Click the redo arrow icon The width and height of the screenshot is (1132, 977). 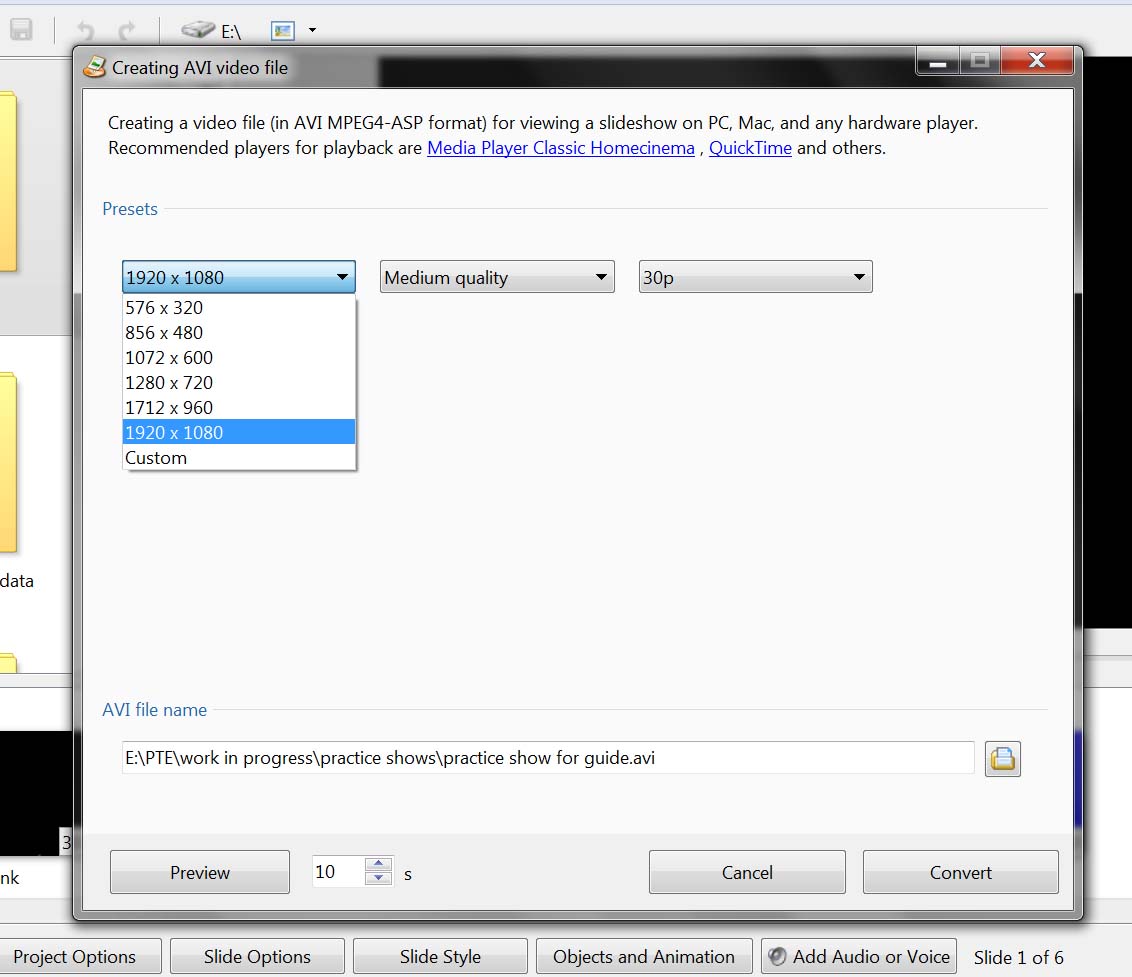(127, 30)
